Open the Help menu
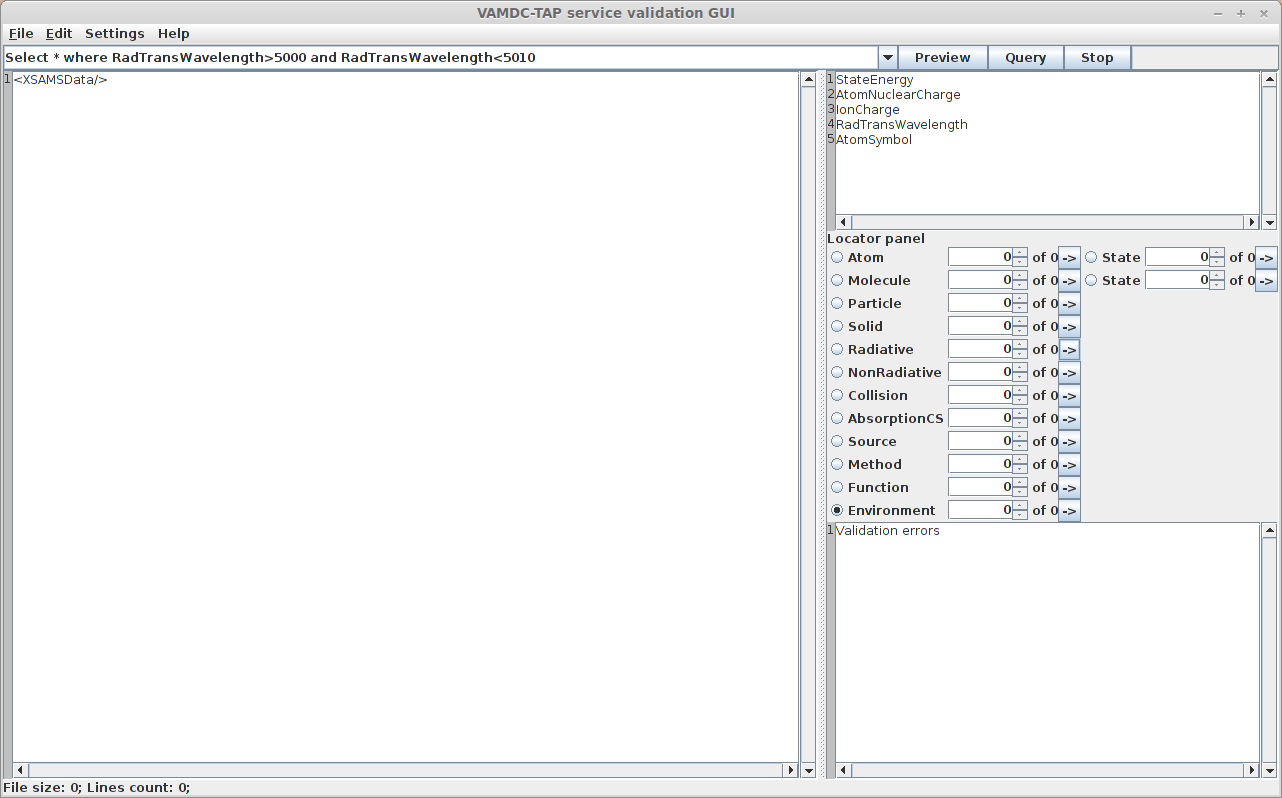Screen dimensions: 1282x798 174,33
